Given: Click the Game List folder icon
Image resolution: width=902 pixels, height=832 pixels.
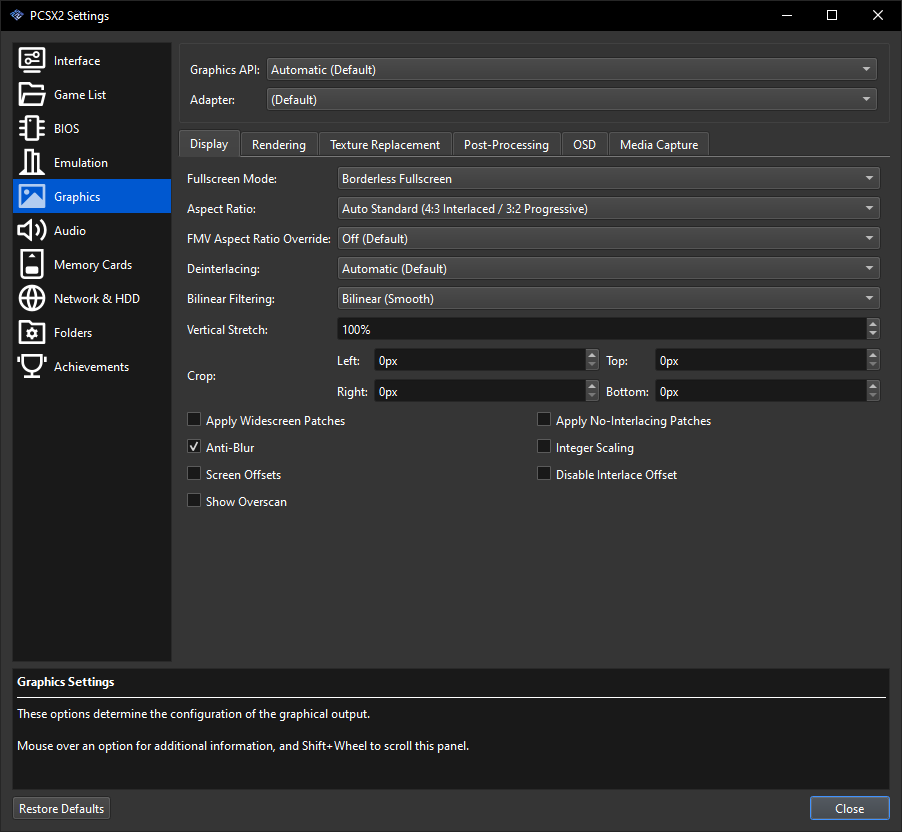Looking at the screenshot, I should (32, 94).
